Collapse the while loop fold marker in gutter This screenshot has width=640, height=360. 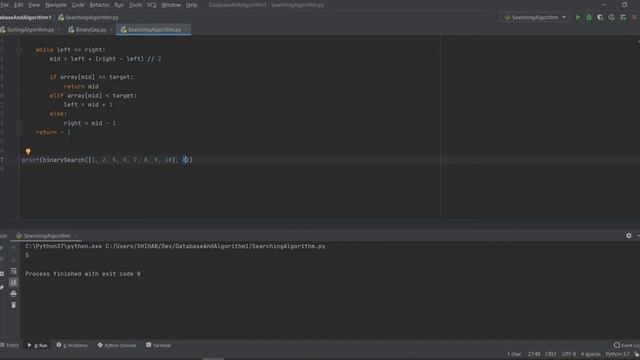pyautogui.click(x=19, y=50)
